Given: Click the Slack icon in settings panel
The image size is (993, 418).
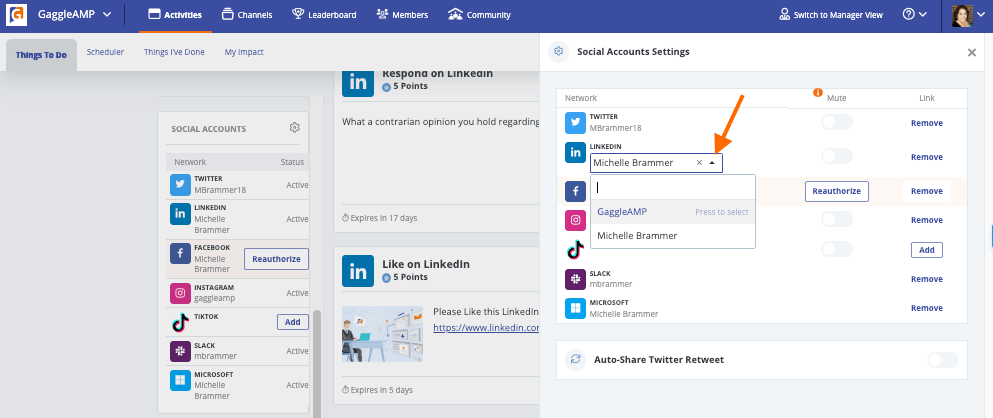Looking at the screenshot, I should [576, 279].
